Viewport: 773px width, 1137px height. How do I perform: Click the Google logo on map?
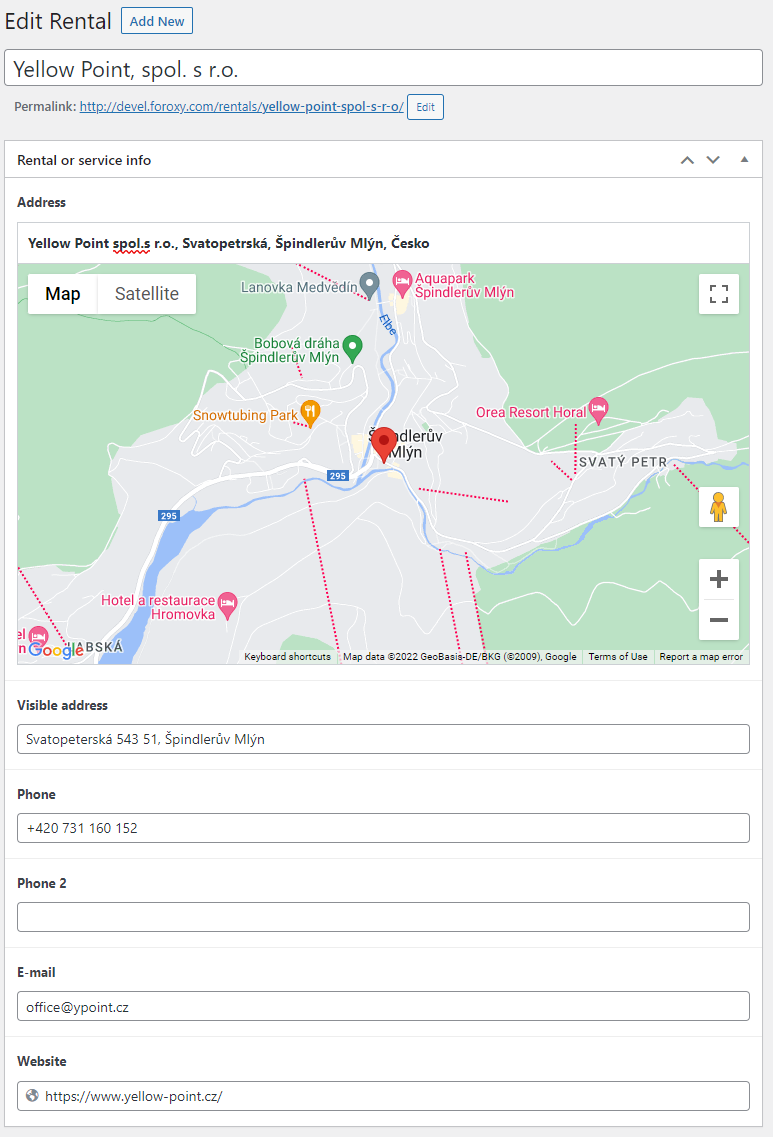56,650
